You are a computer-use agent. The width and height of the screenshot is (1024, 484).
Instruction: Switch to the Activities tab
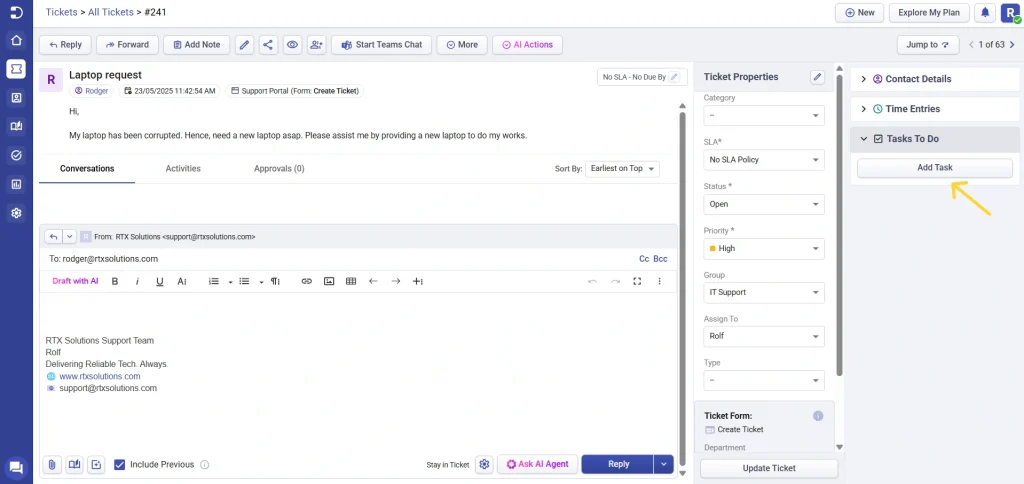click(x=183, y=169)
